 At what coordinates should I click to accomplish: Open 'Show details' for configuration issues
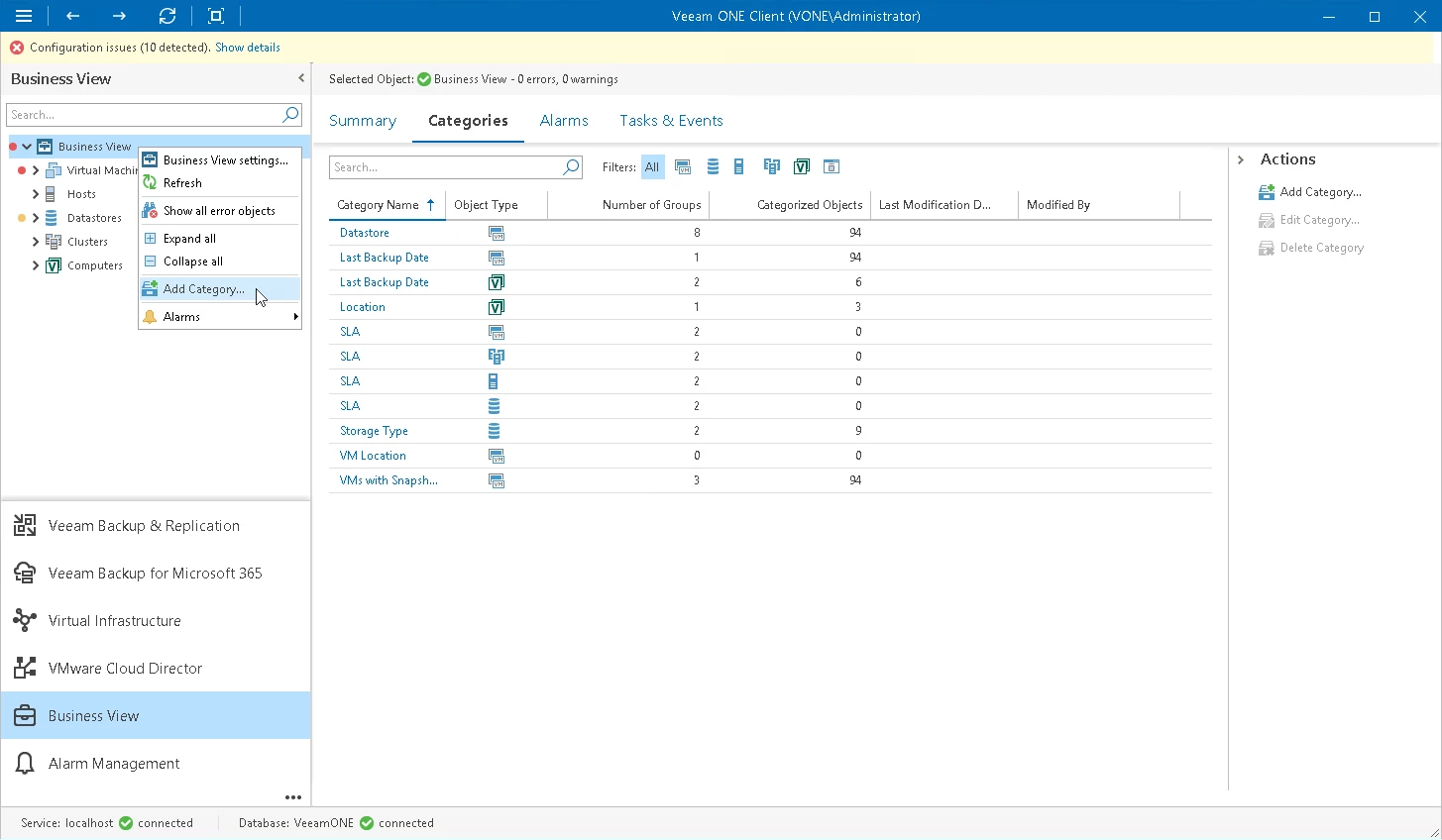coord(248,48)
